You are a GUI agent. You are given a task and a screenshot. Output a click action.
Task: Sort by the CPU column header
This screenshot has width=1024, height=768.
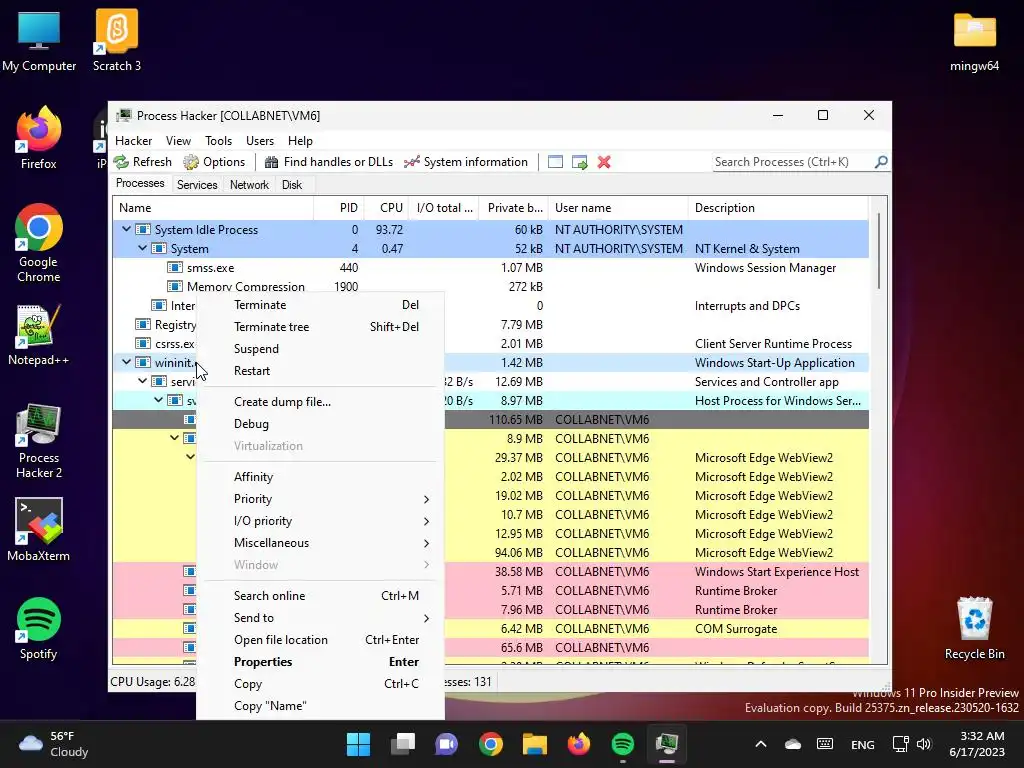pyautogui.click(x=386, y=208)
